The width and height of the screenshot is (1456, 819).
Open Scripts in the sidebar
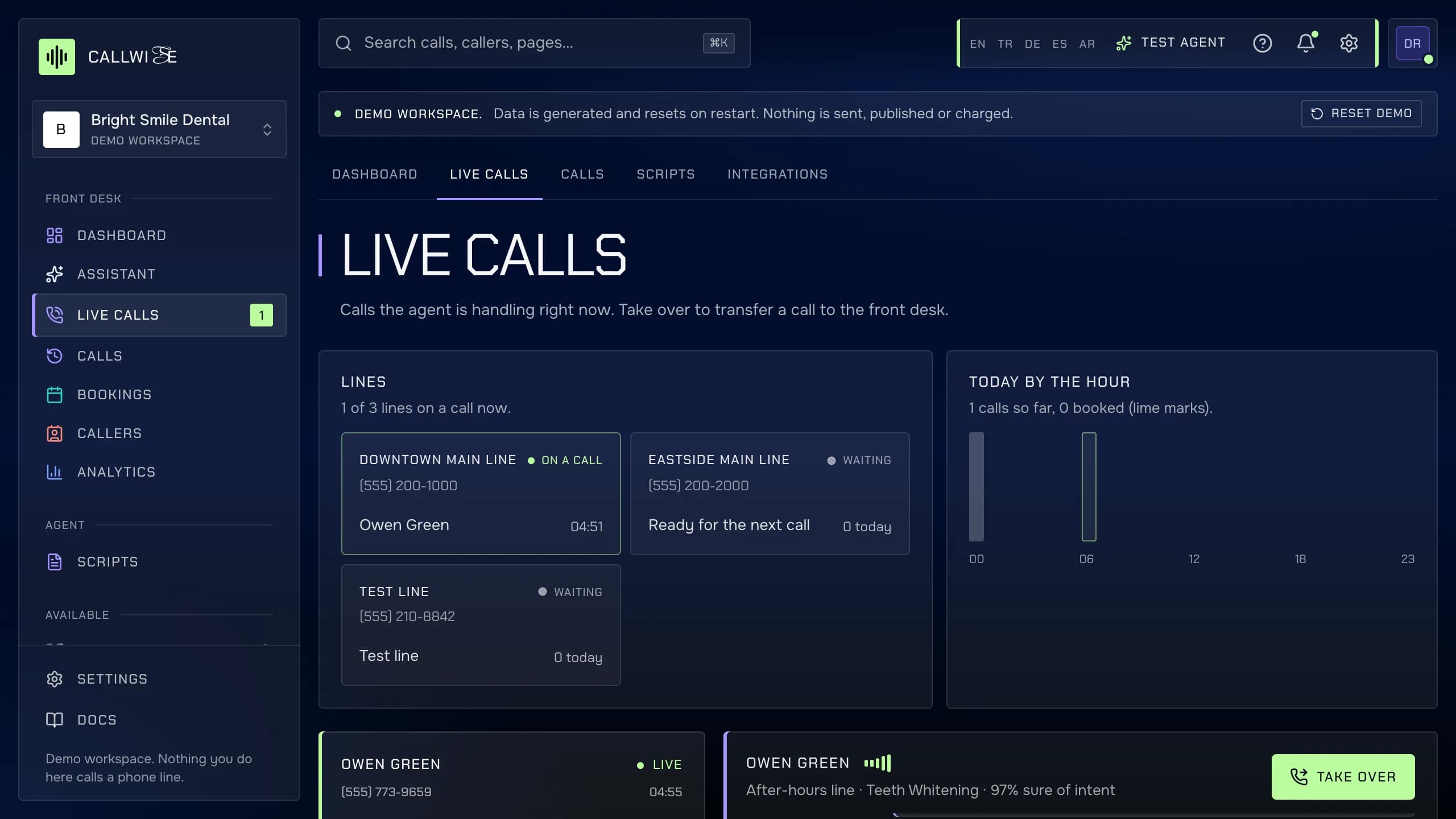[x=159, y=562]
